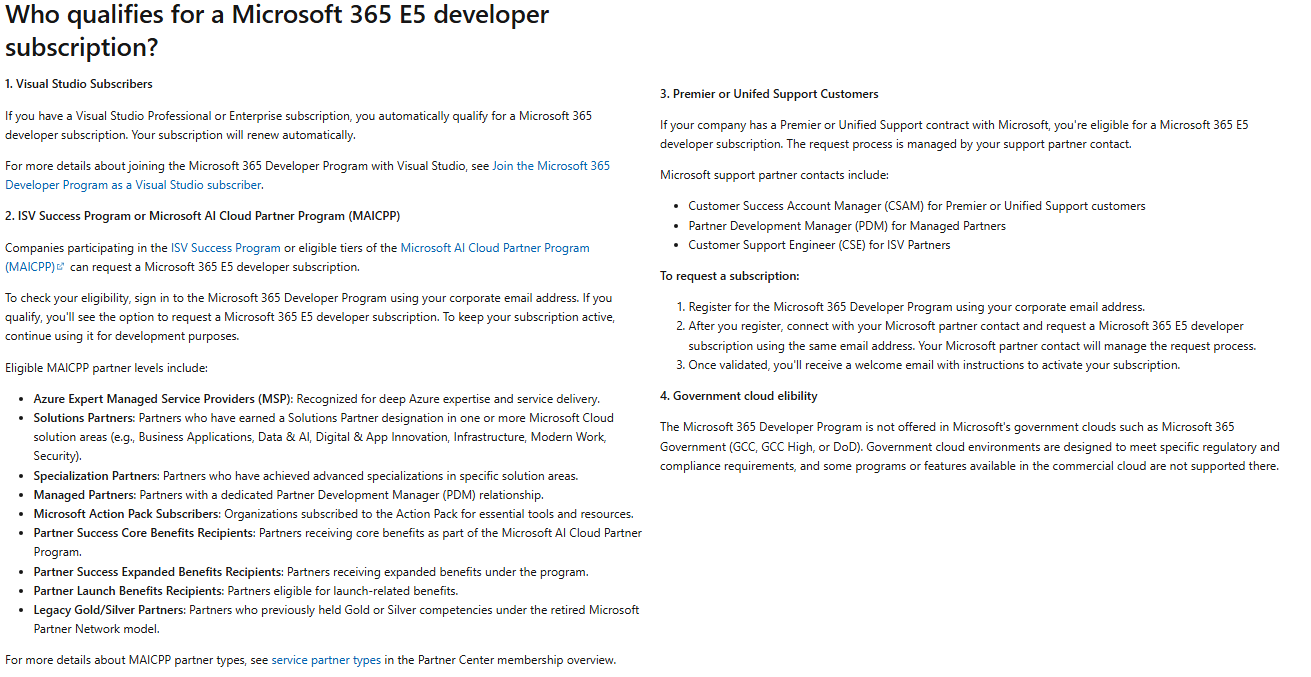This screenshot has height=677, width=1311.
Task: Click the paragraph starting 'If your company has a Premier or Unified Support contract'
Action: 954,134
